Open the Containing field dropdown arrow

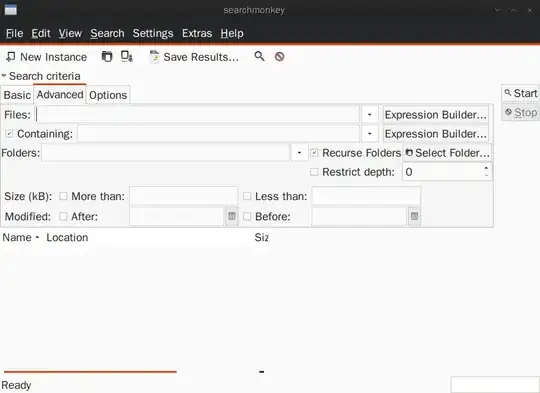coord(370,133)
